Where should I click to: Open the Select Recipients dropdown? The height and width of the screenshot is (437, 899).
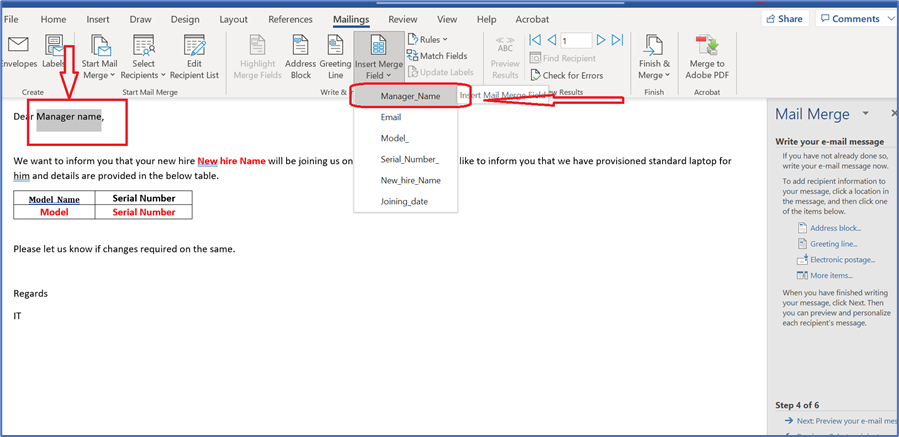pyautogui.click(x=143, y=57)
